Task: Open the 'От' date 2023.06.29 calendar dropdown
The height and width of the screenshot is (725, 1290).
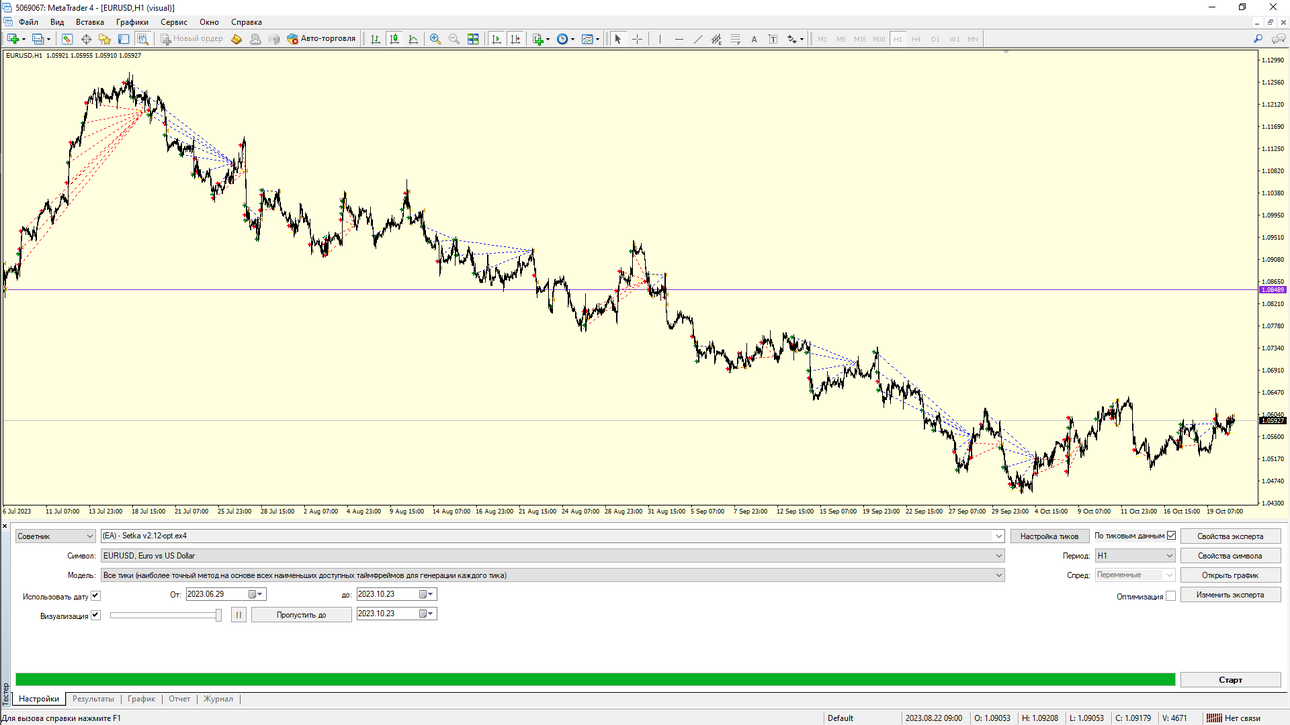Action: click(257, 594)
